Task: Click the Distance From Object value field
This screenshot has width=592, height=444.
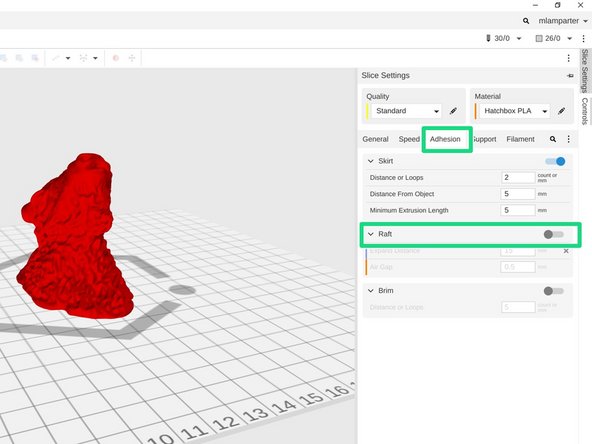Action: point(518,194)
